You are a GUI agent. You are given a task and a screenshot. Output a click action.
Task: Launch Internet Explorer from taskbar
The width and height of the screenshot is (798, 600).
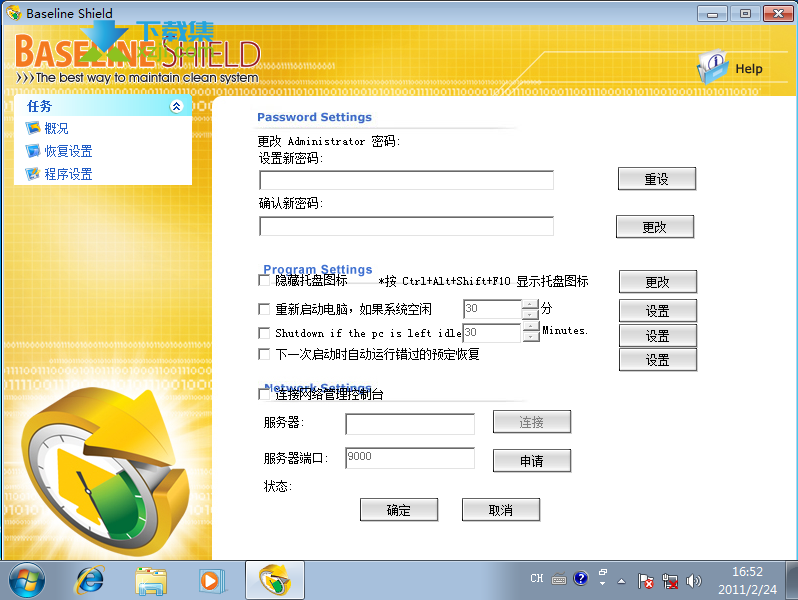point(90,581)
